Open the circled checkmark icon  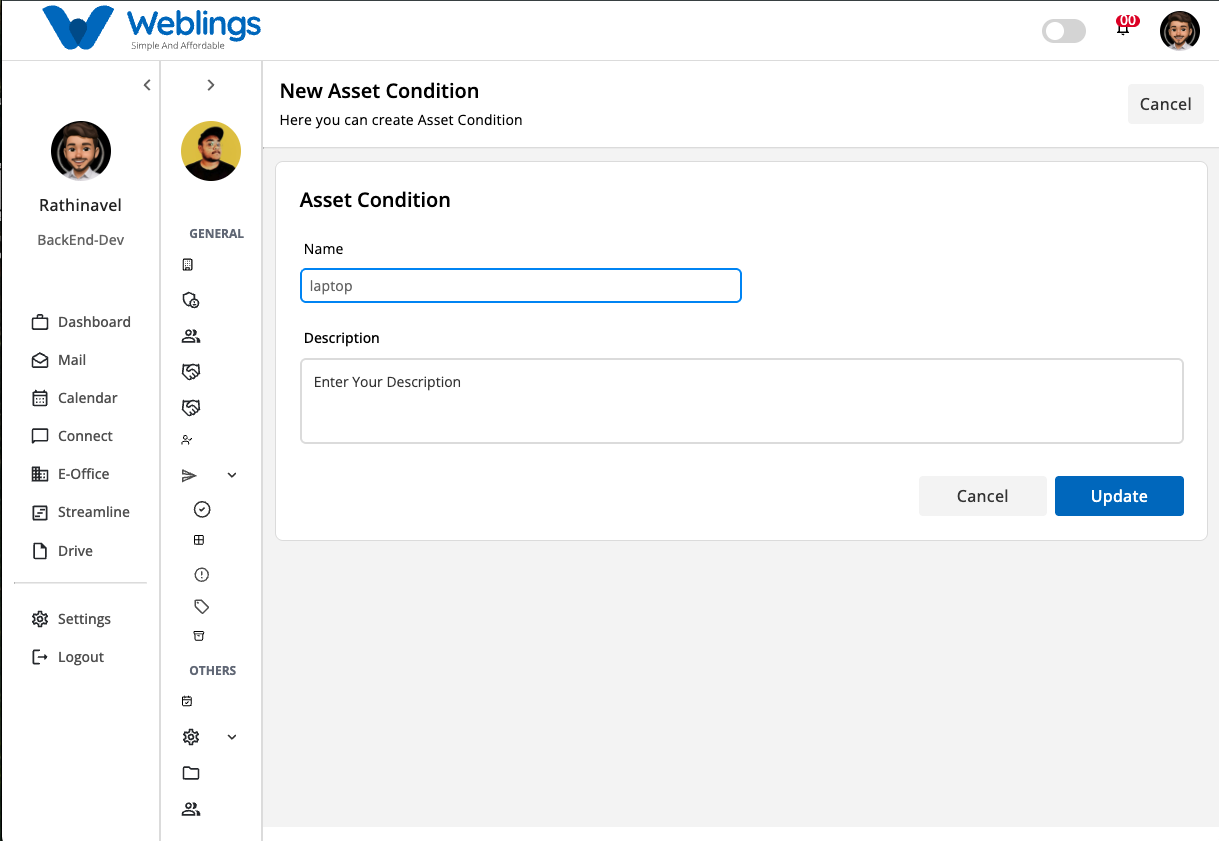click(202, 510)
